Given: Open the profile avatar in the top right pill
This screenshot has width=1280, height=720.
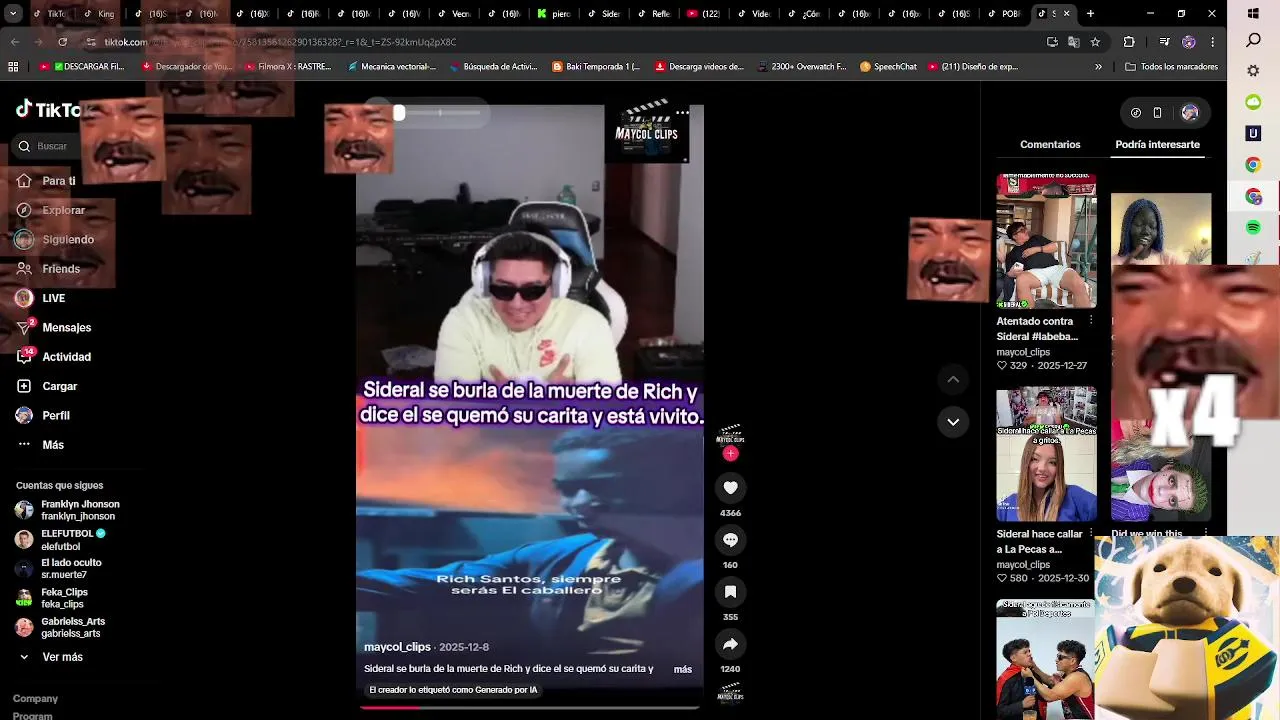Looking at the screenshot, I should pyautogui.click(x=1189, y=113).
